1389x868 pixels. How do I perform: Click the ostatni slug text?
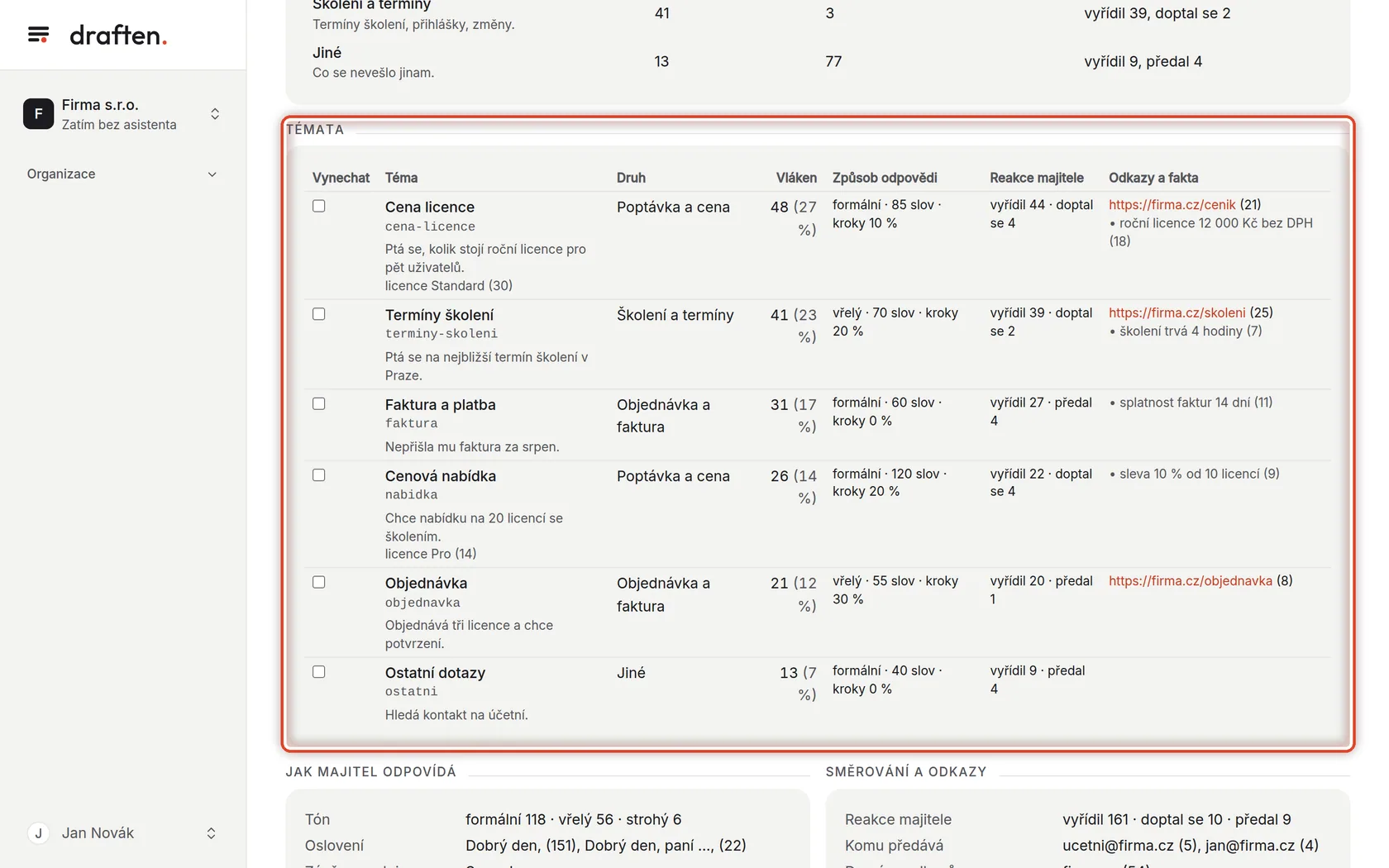412,692
